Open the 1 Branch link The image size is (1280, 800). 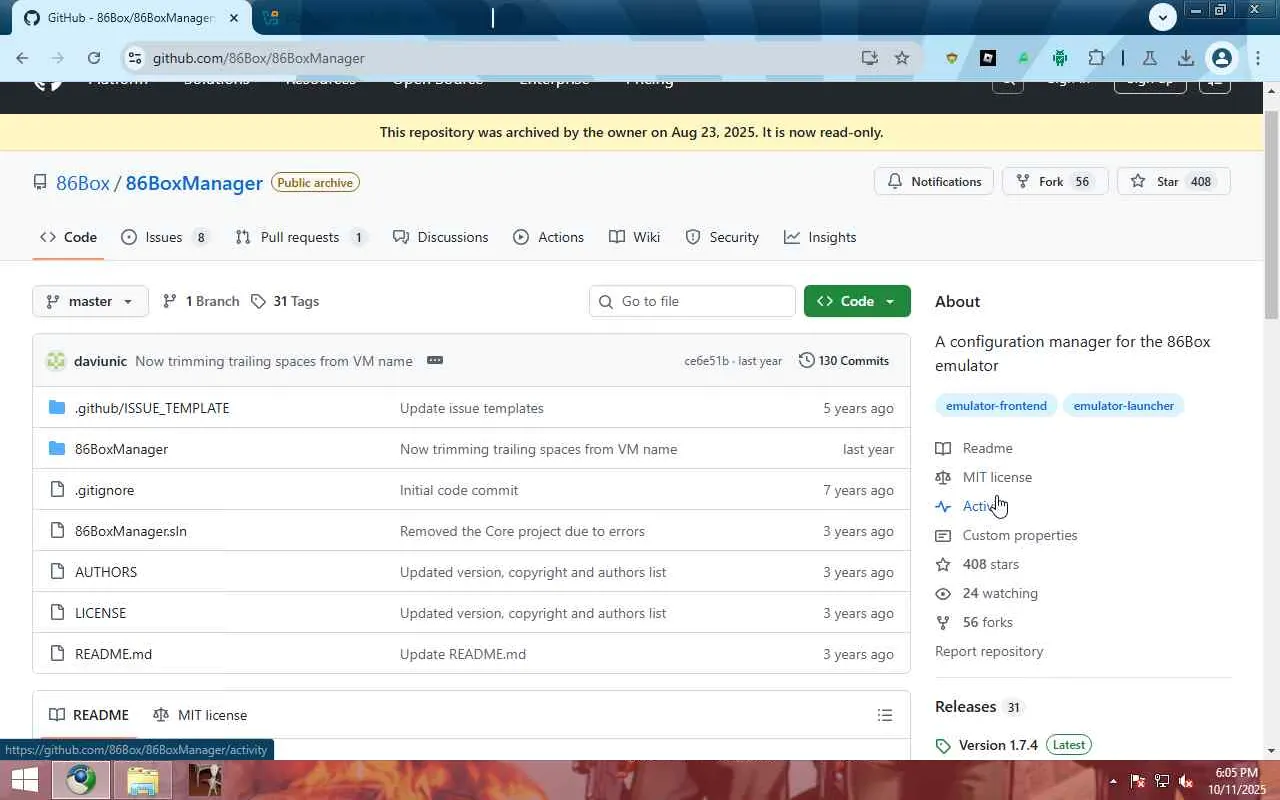[201, 301]
